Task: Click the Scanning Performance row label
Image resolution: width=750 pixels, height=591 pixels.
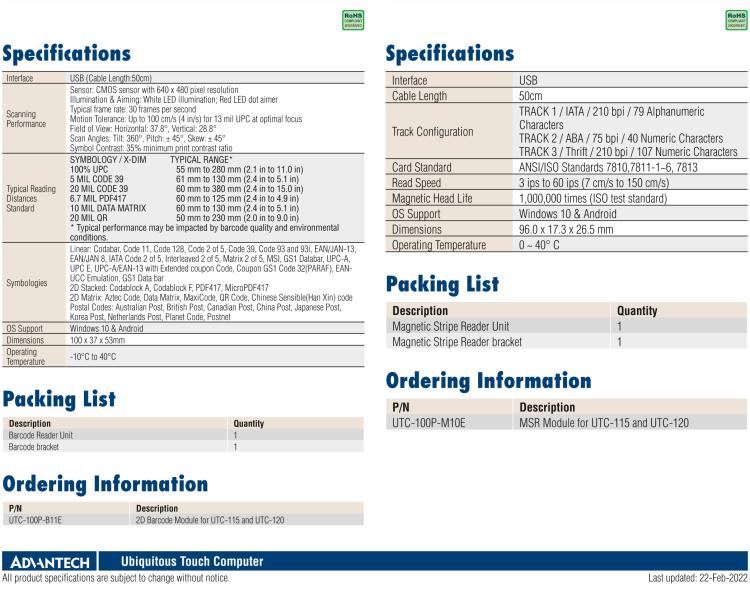Action: pyautogui.click(x=27, y=119)
